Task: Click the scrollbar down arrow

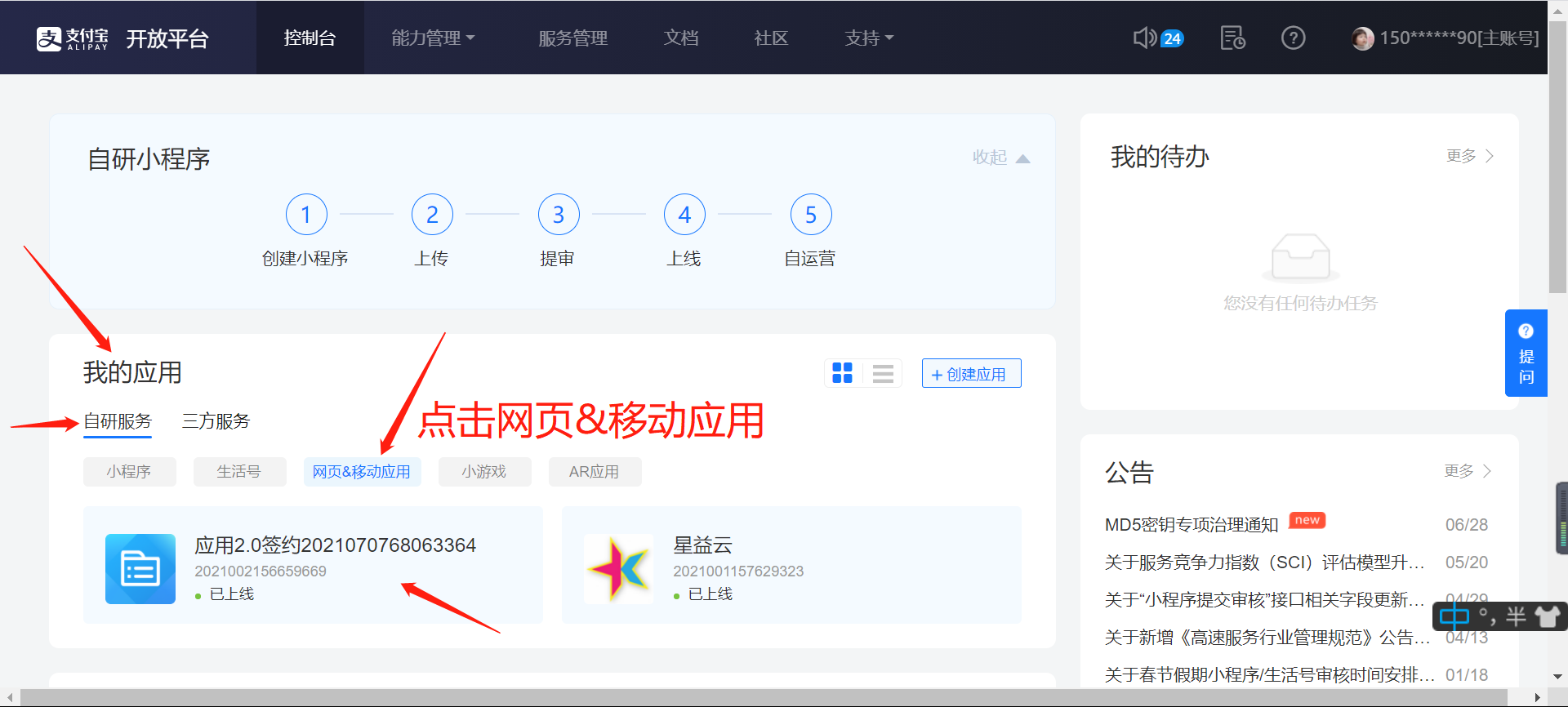Action: (x=1557, y=677)
